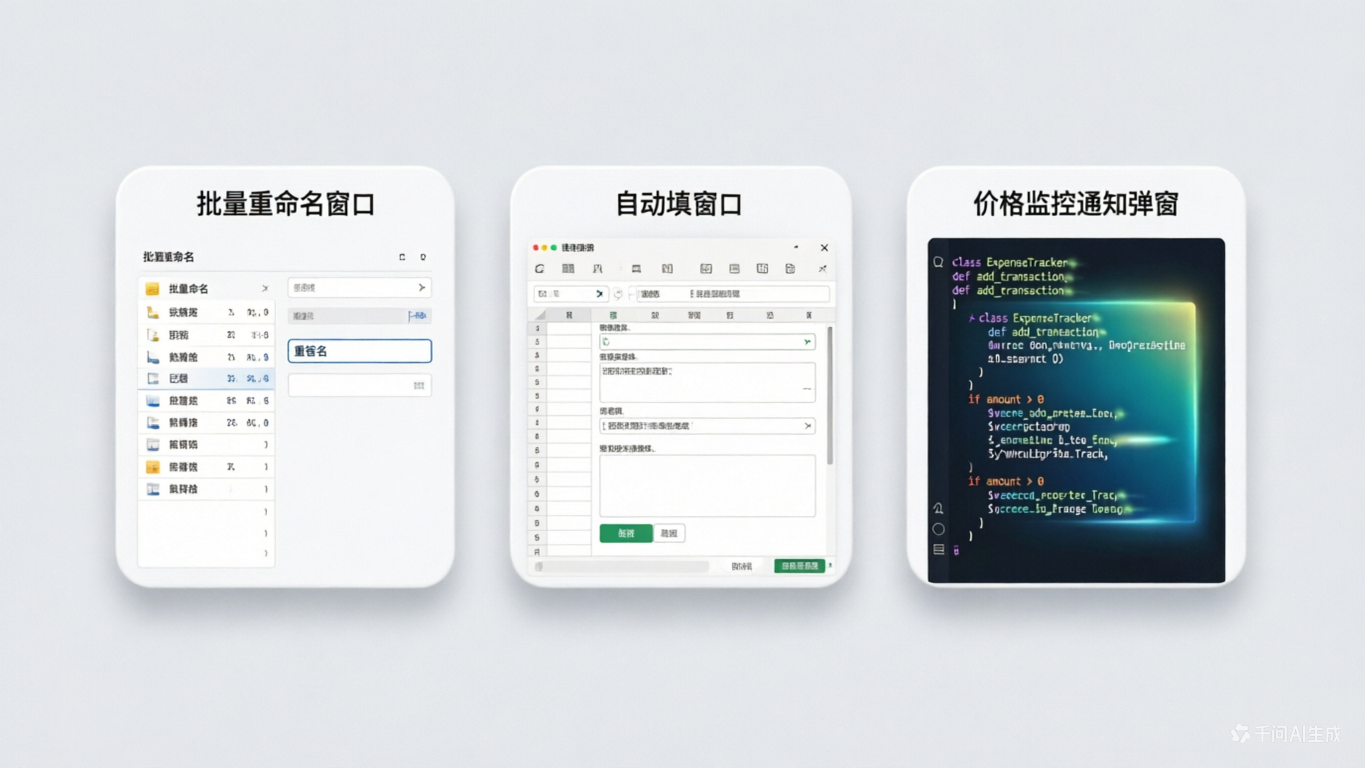Click the horizontal scrollbar at the spreadsheet bottom
This screenshot has width=1365, height=768.
pyautogui.click(x=622, y=567)
